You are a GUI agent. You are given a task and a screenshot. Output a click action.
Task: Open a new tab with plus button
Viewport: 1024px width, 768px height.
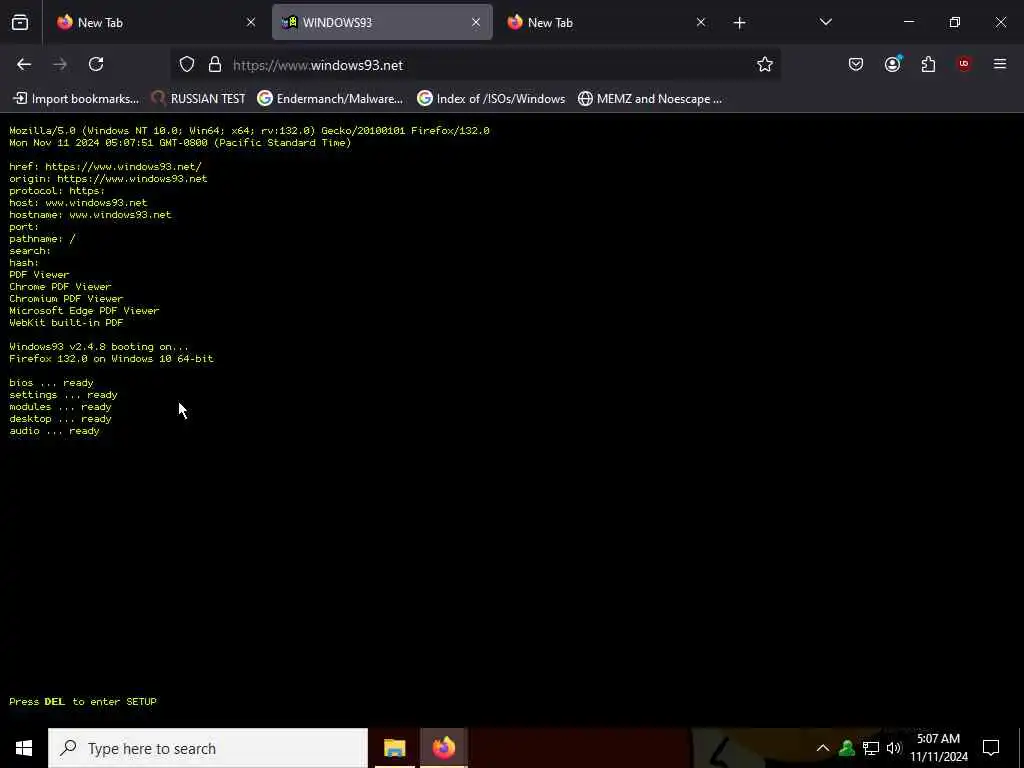point(739,23)
